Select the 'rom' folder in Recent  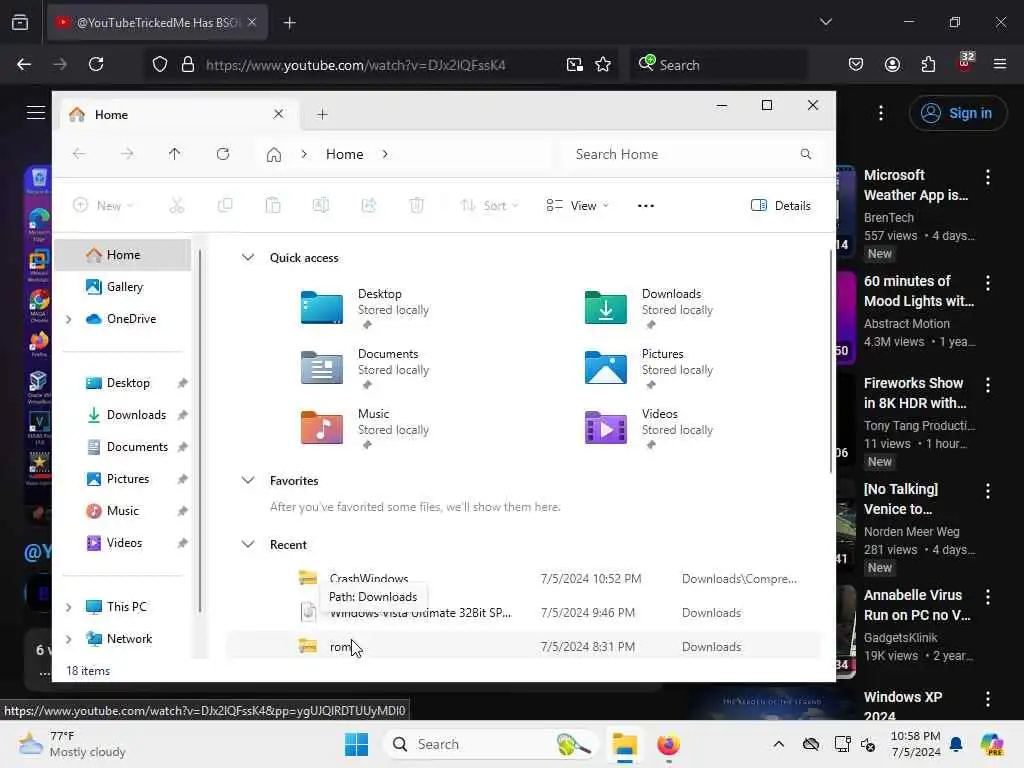(x=522, y=647)
